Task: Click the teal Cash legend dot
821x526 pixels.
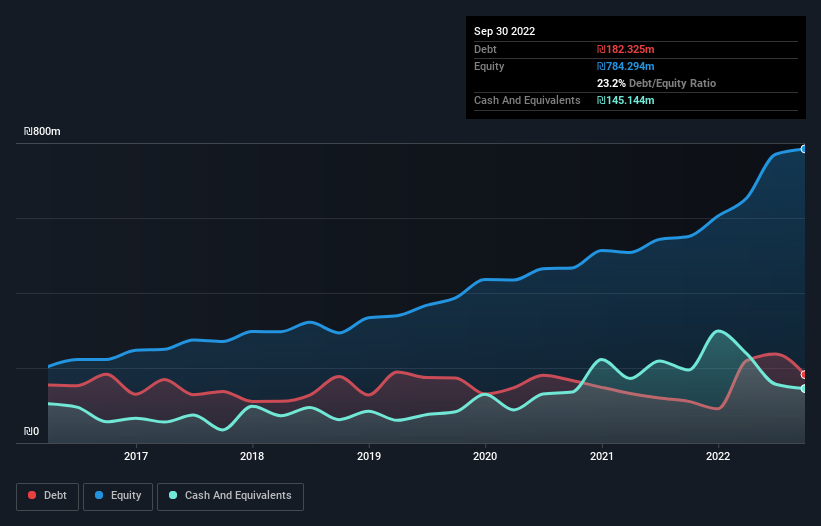Action: point(173,495)
